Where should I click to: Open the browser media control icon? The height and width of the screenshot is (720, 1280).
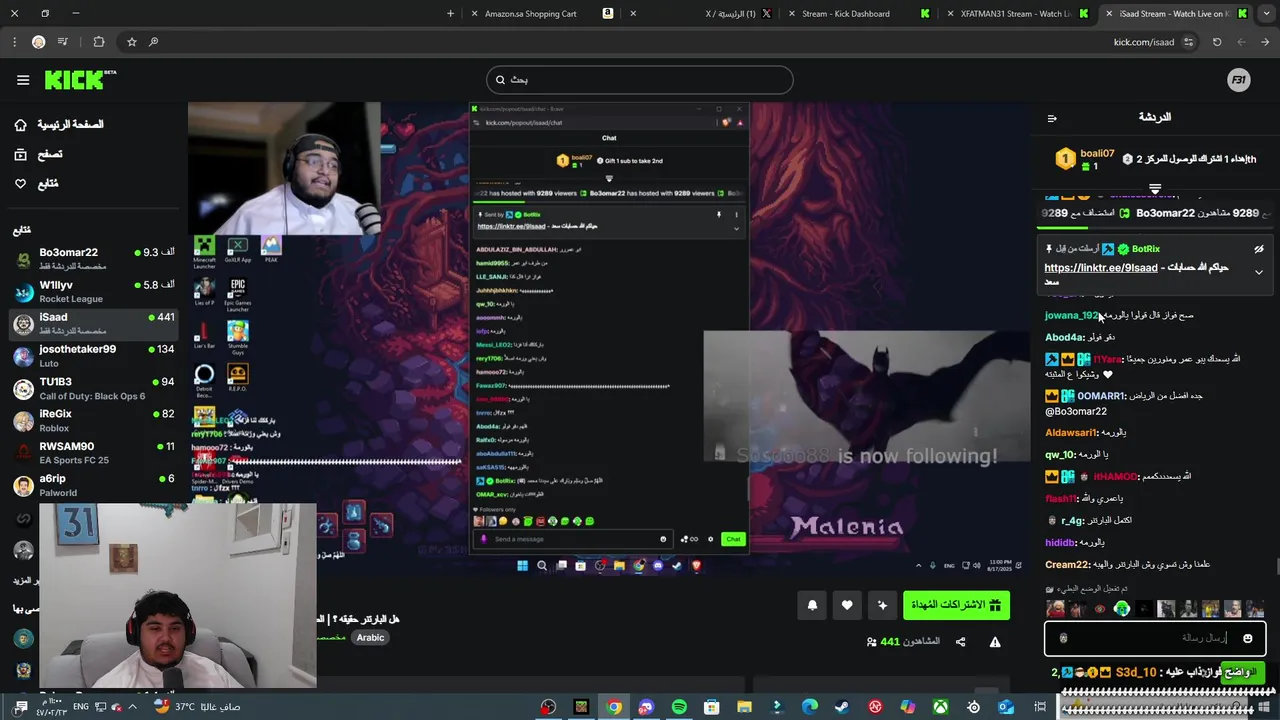click(x=63, y=42)
